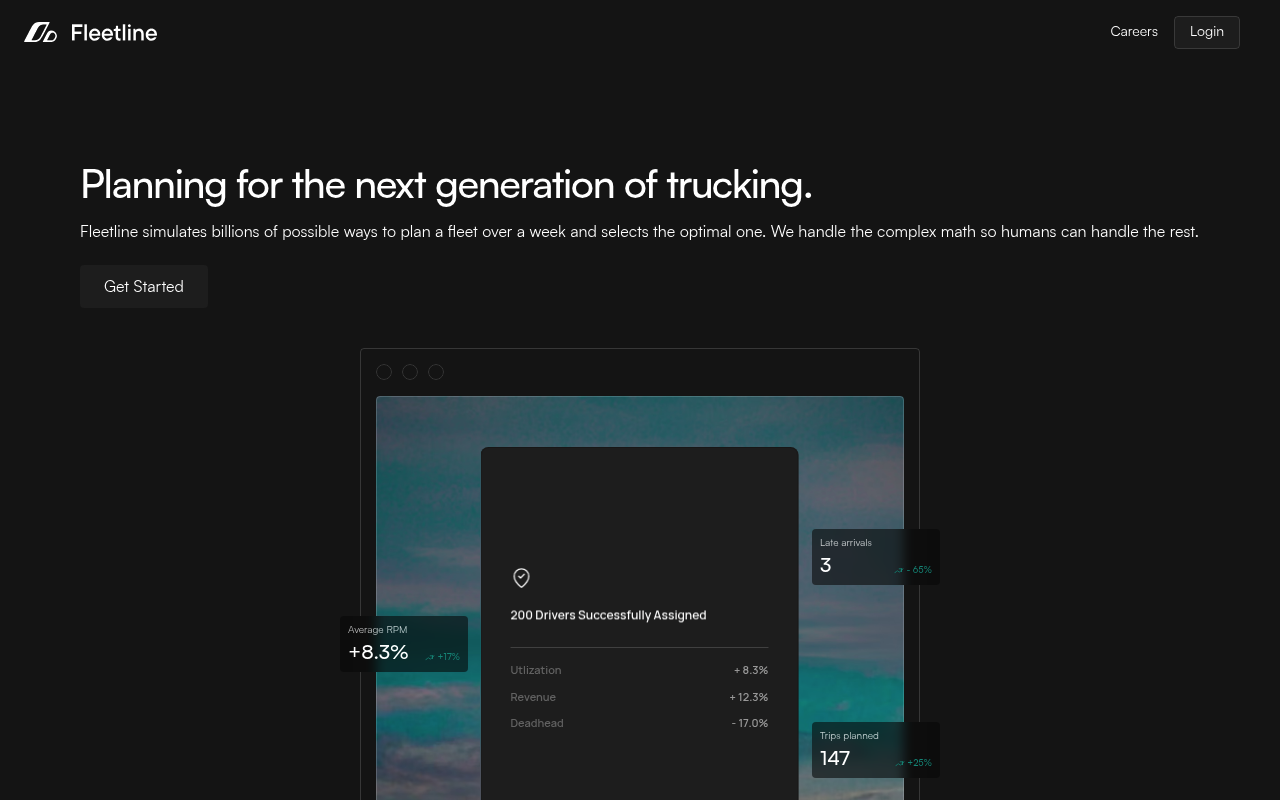Click the shield checkmark icon in card
Viewport: 1280px width, 800px height.
521,578
